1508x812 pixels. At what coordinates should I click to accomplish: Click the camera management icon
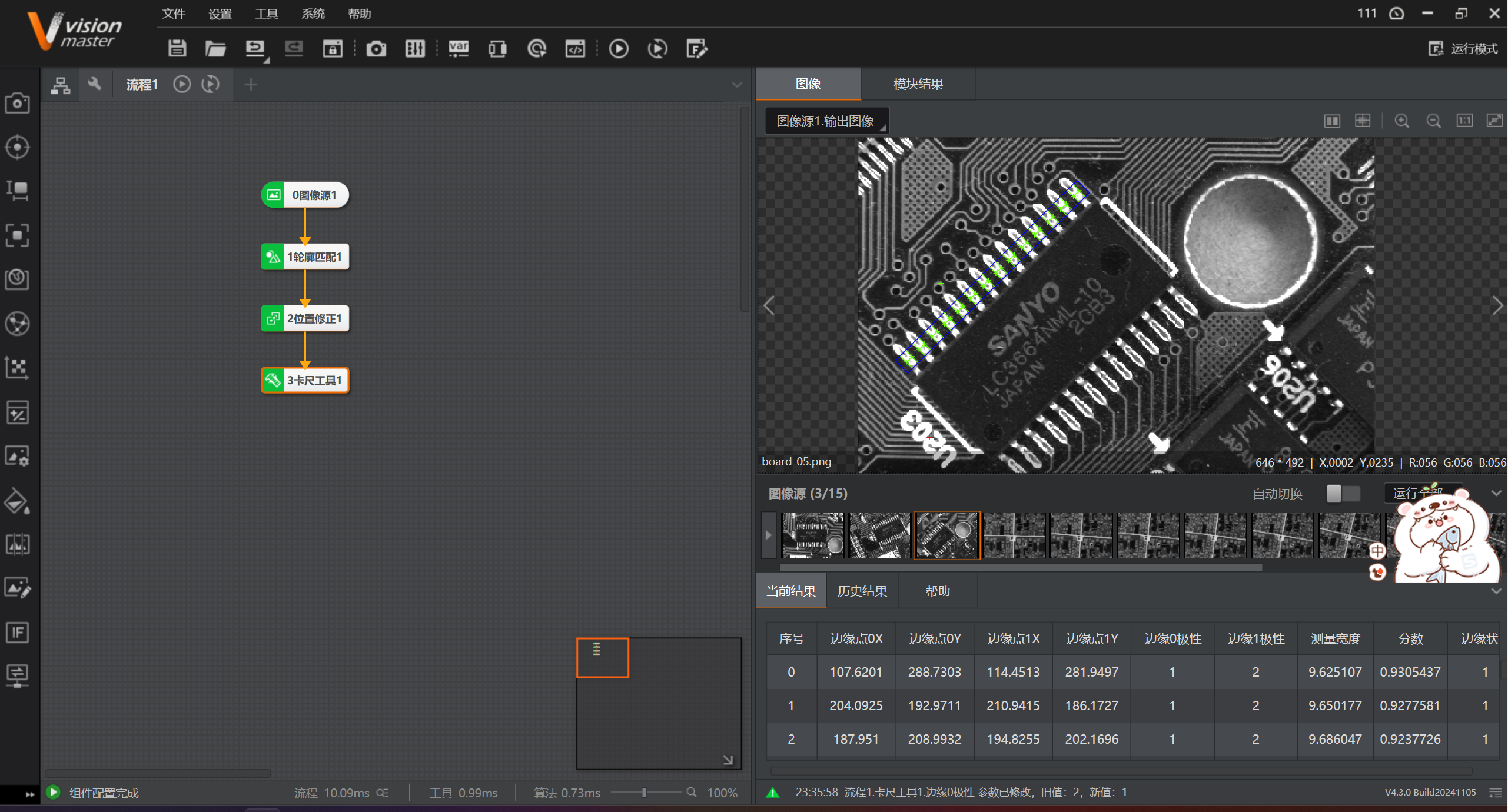pyautogui.click(x=376, y=48)
